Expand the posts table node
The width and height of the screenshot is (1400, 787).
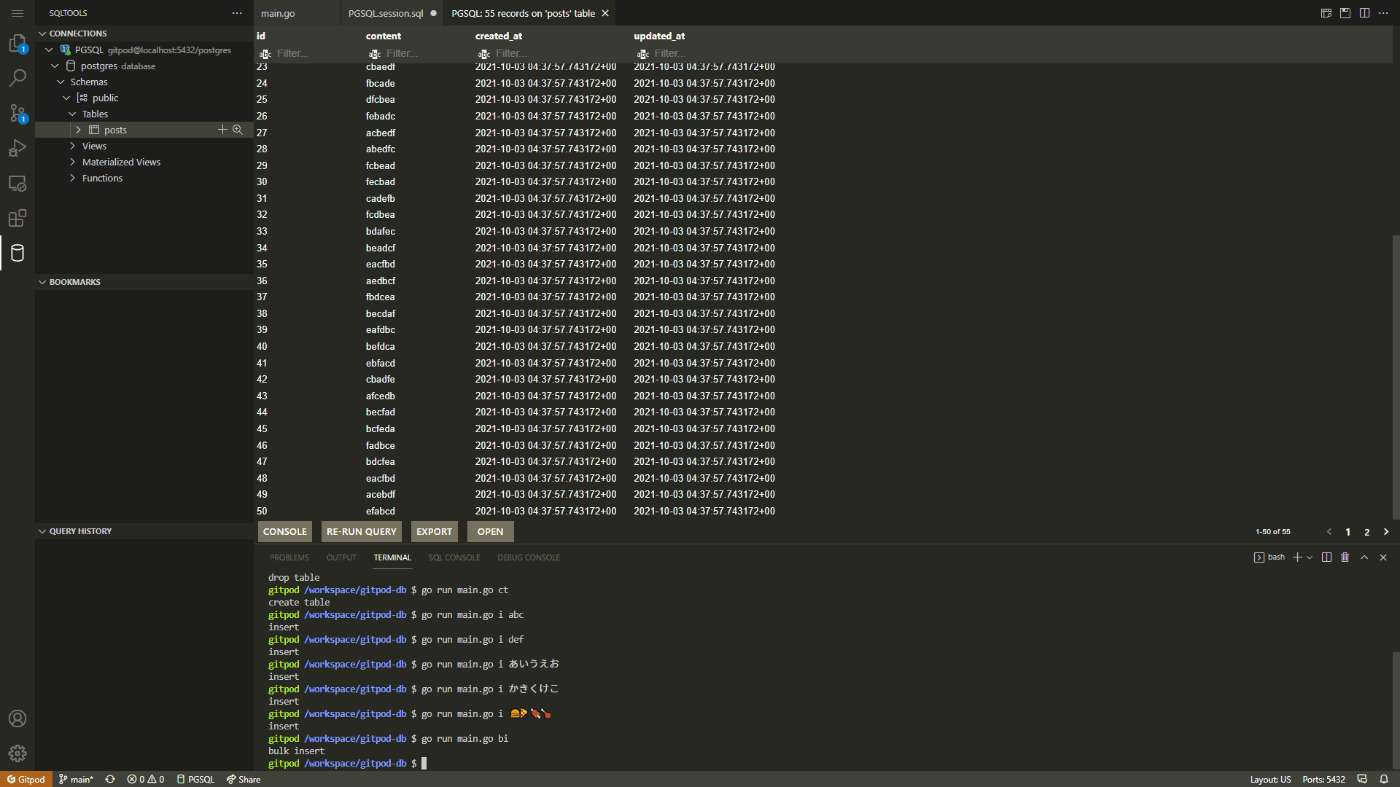(x=78, y=130)
